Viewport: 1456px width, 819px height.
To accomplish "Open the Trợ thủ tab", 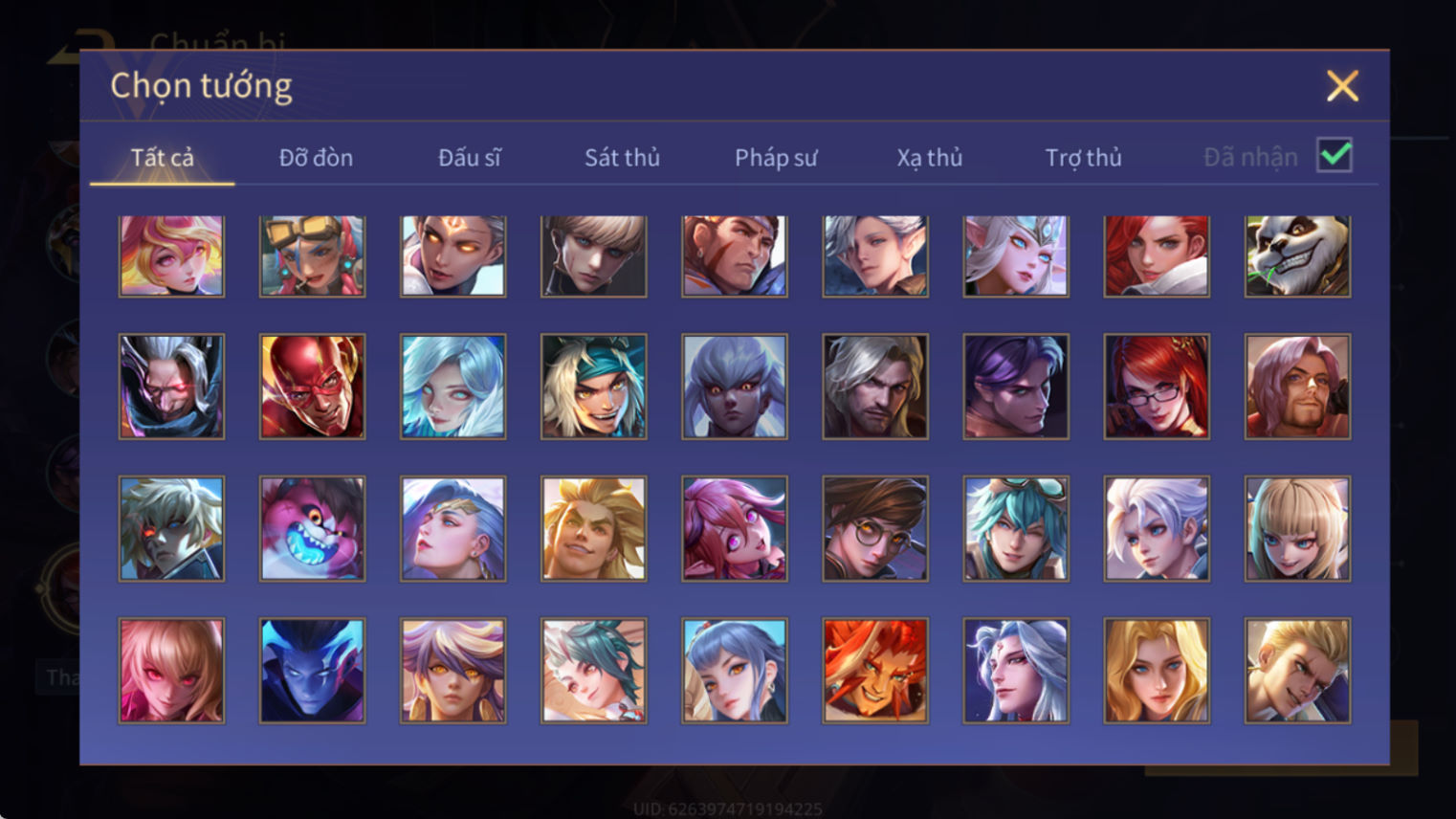I will click(x=1083, y=157).
